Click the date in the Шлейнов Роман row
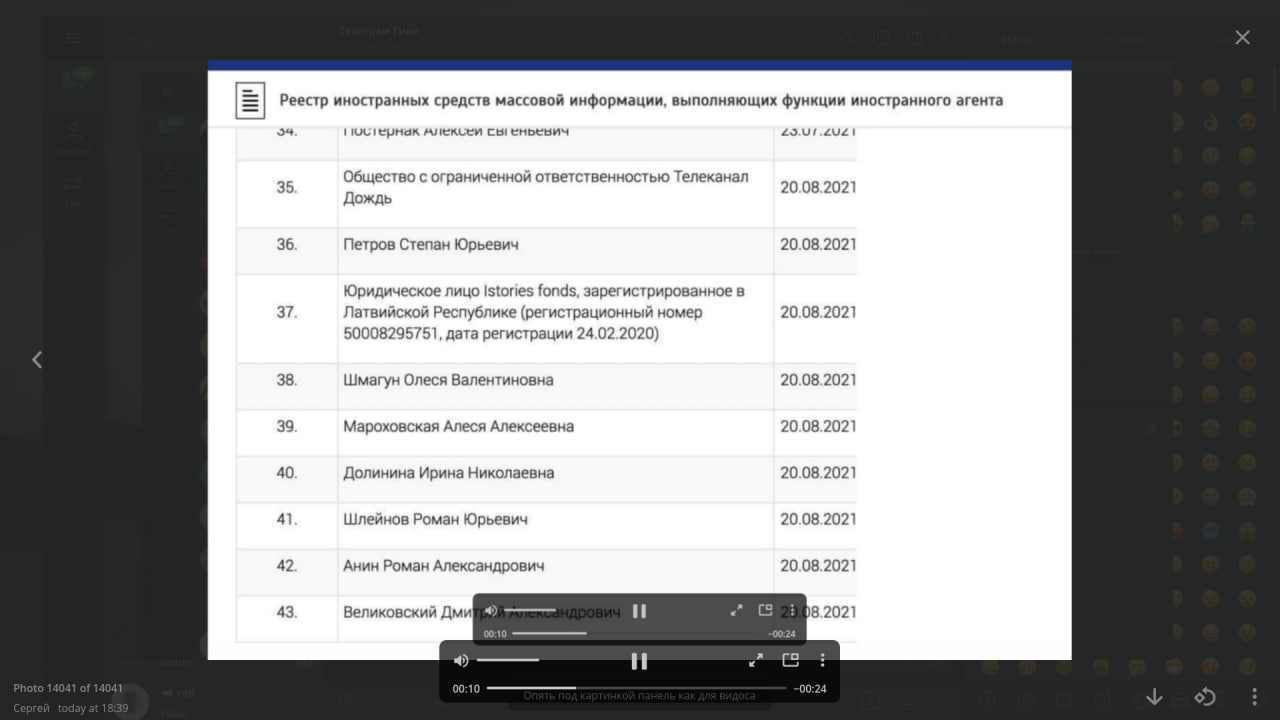Screen dimensions: 1280x720 (818, 519)
